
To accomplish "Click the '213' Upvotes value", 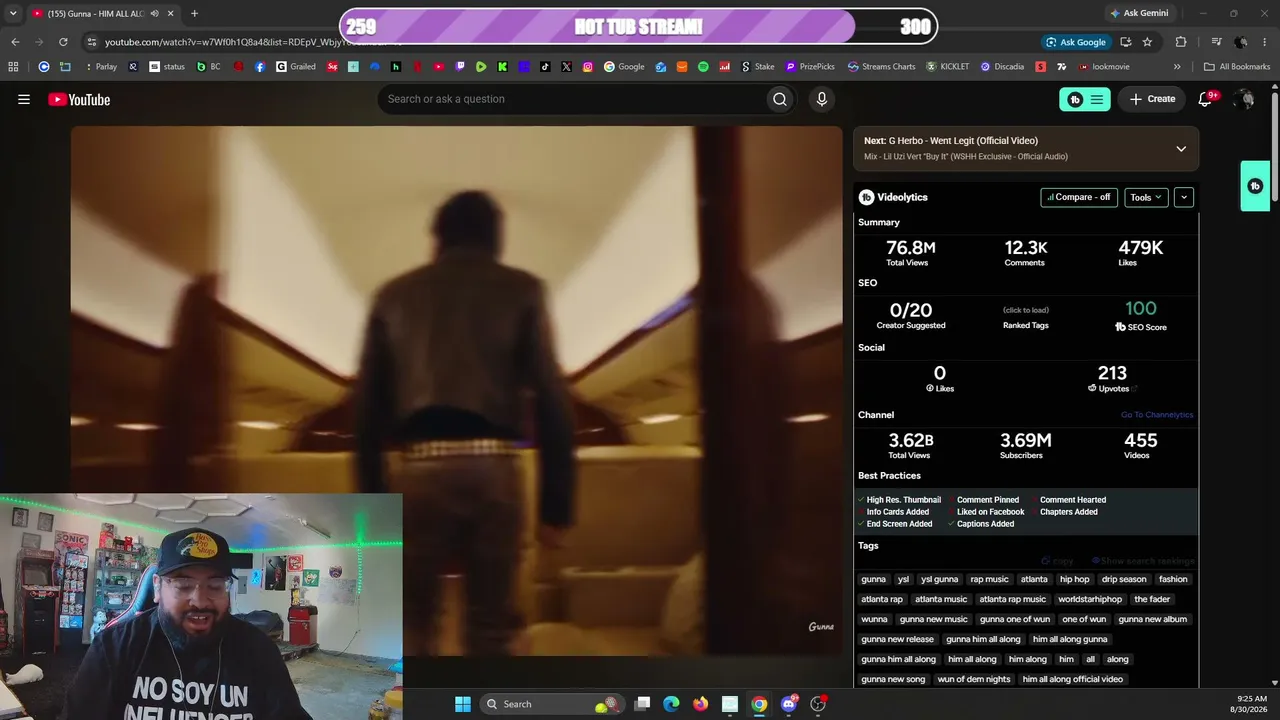I will pos(1112,373).
